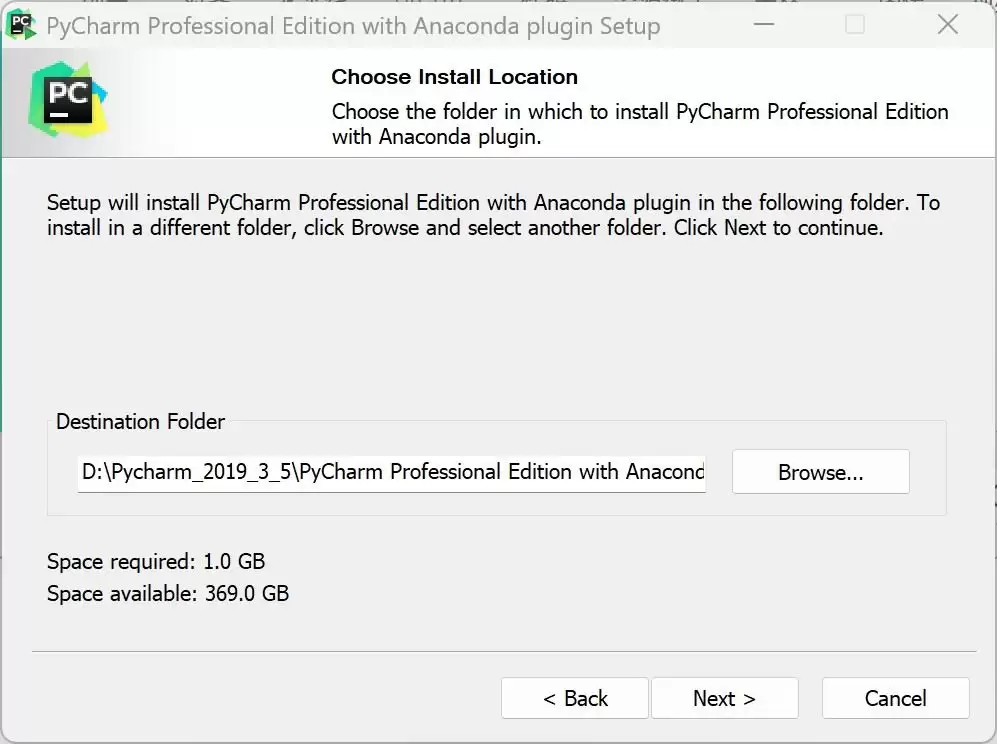Click the large PyCharm PC logo
Image resolution: width=997 pixels, height=744 pixels.
coord(68,99)
